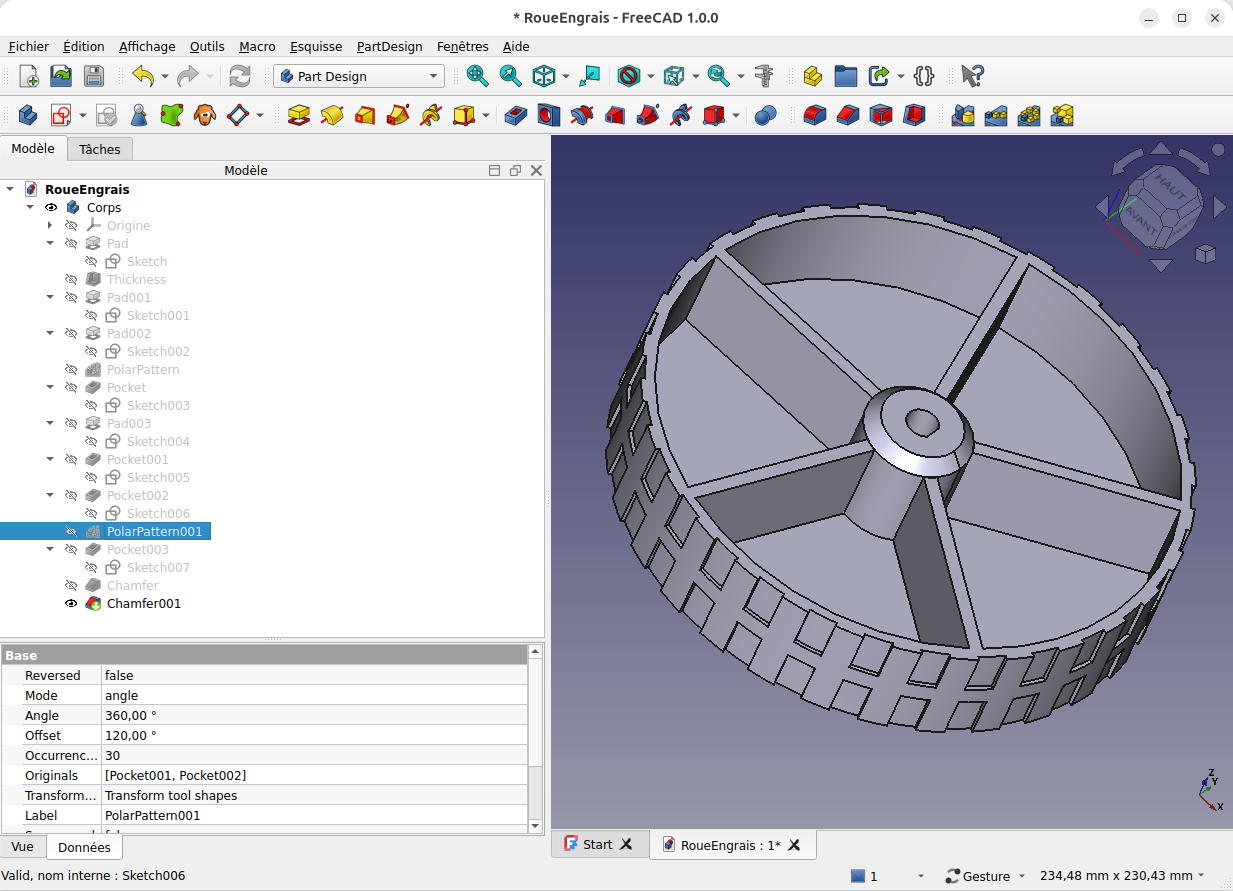Switch to the Vue properties tab
The image size is (1233, 891).
[22, 847]
